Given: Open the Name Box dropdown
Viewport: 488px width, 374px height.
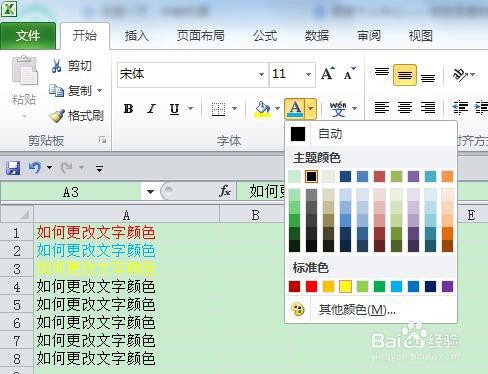Looking at the screenshot, I should 150,191.
